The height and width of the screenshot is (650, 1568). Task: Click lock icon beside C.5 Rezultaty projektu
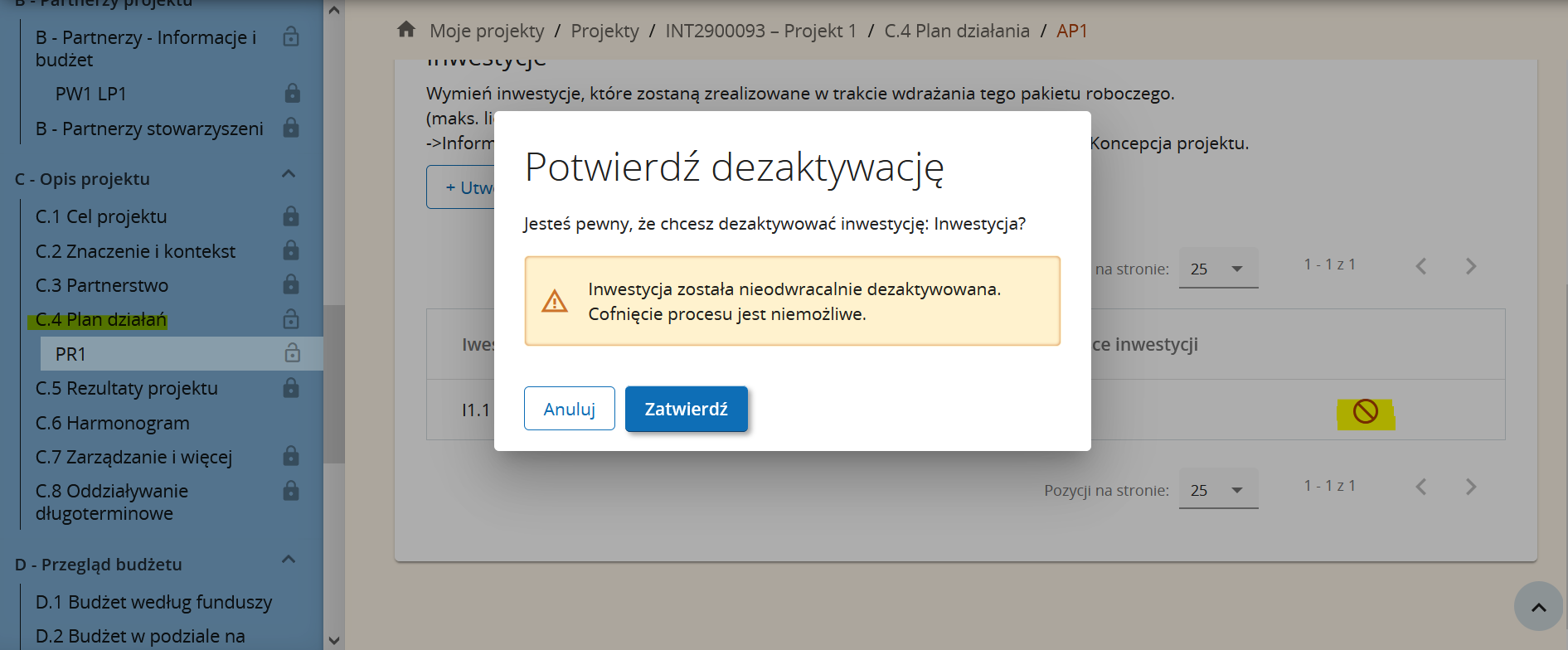coord(291,388)
